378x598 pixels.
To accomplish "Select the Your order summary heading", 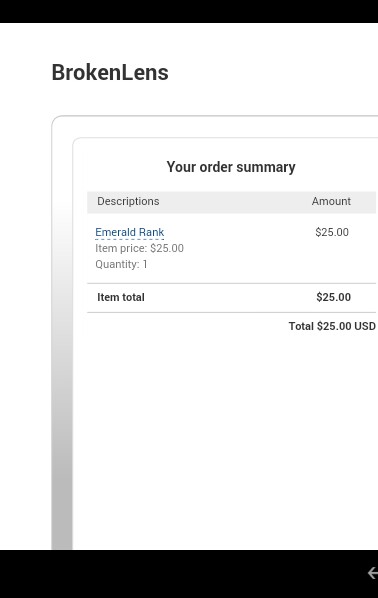I will pos(231,167).
